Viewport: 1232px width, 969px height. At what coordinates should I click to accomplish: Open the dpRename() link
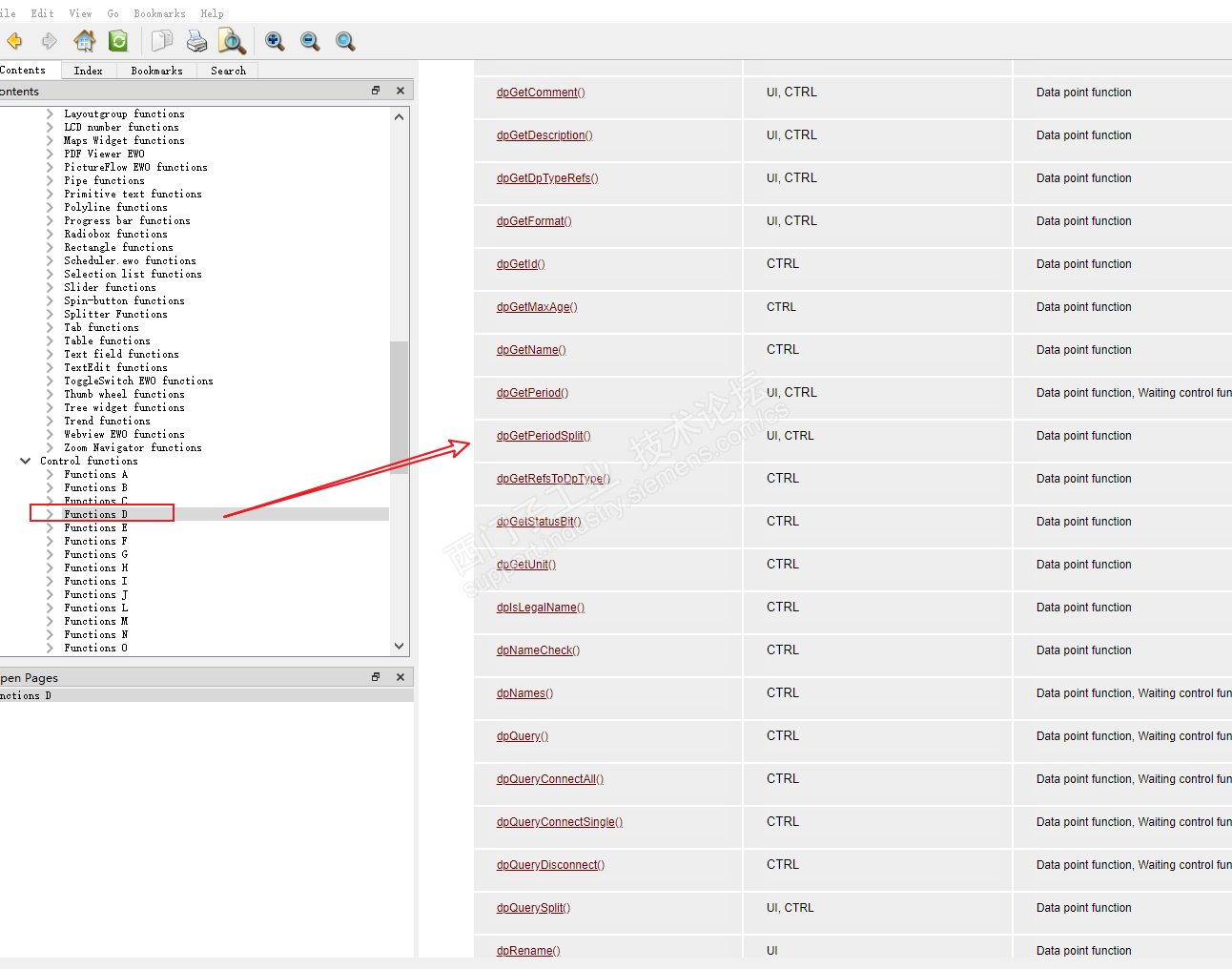point(528,951)
